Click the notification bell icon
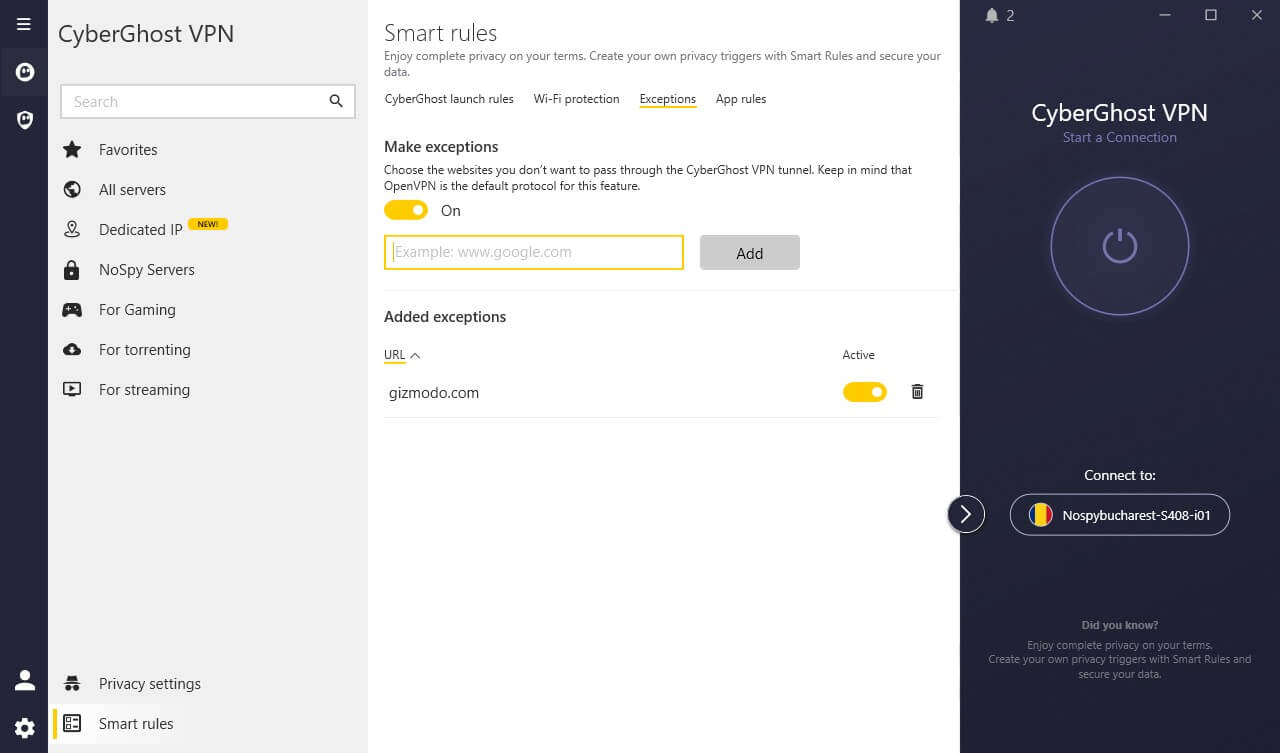1280x753 pixels. pyautogui.click(x=992, y=15)
